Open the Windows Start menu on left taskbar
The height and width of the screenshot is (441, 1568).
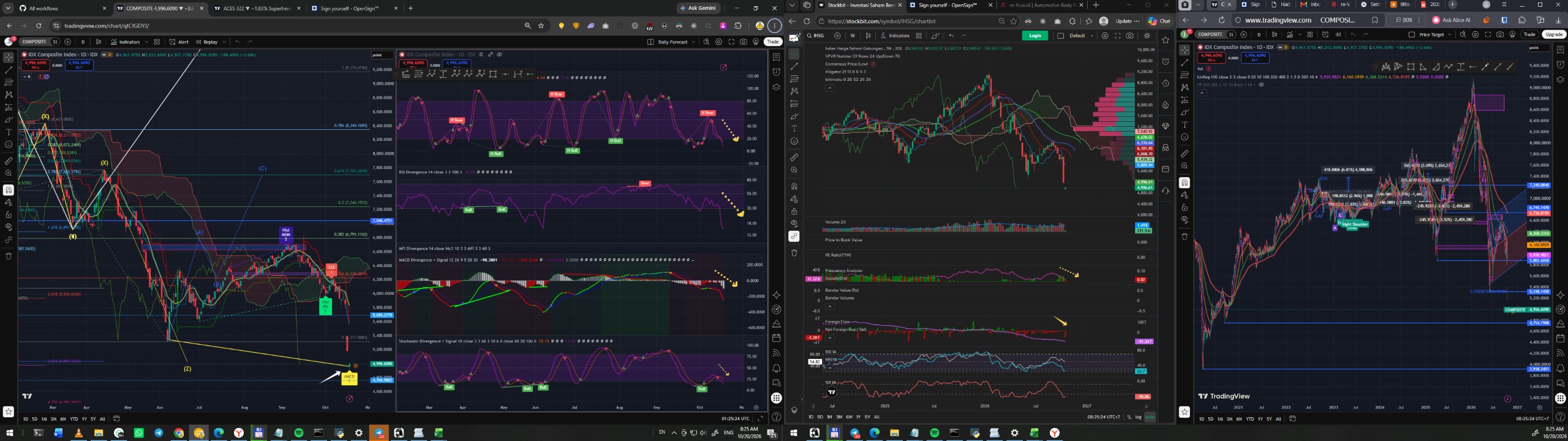click(10, 433)
